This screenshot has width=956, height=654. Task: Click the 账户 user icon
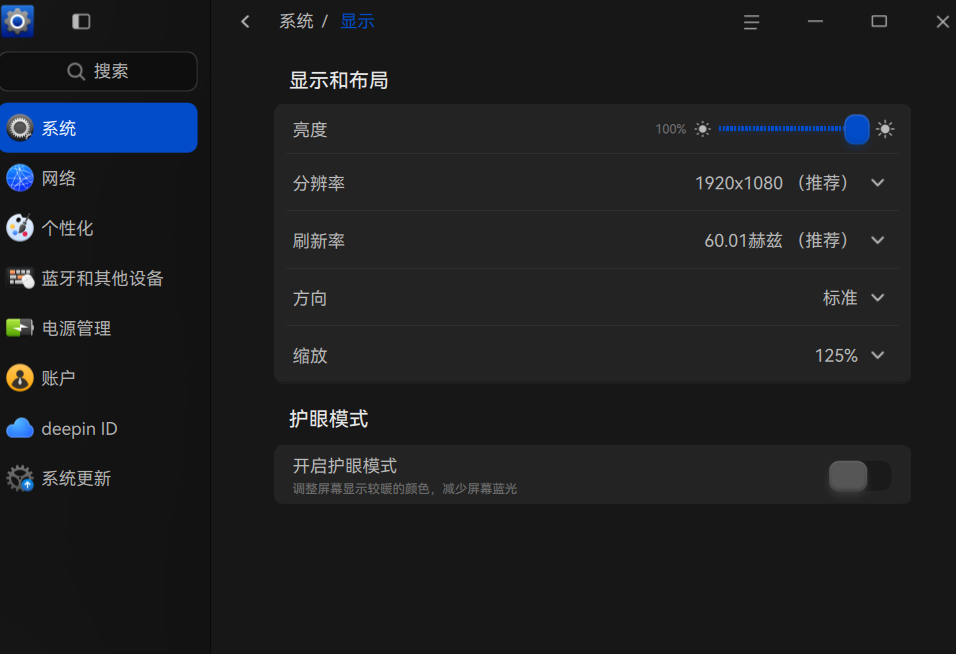click(x=20, y=378)
